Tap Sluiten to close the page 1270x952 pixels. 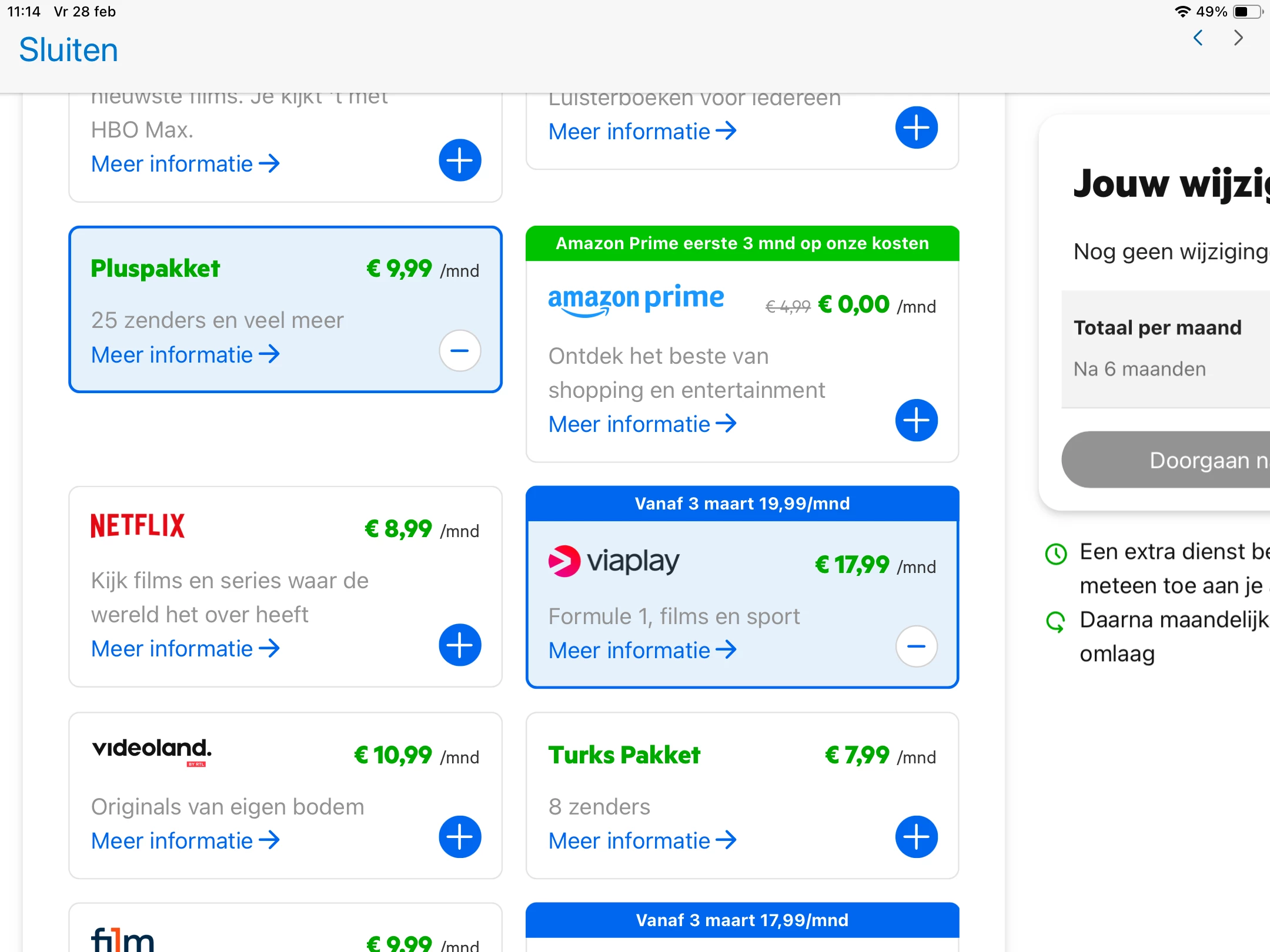68,50
